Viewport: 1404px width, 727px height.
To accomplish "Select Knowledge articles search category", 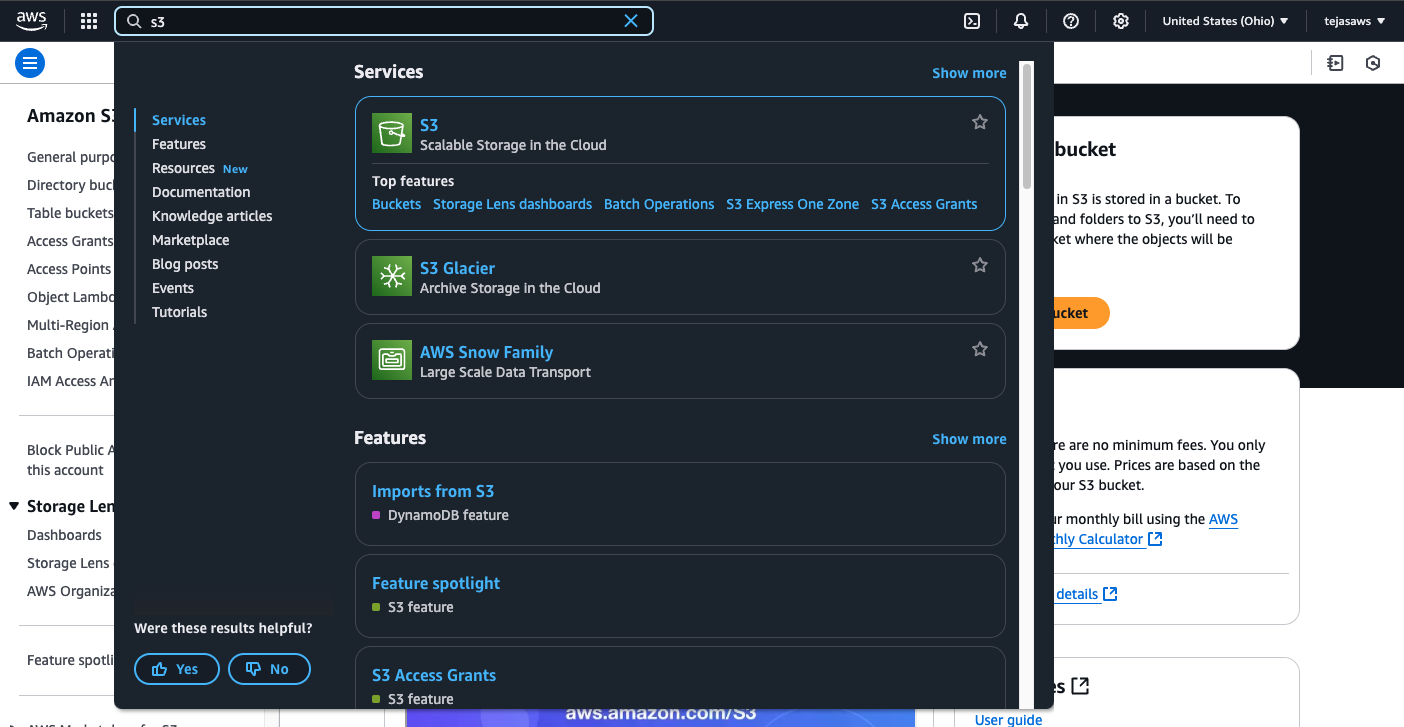I will coord(212,216).
